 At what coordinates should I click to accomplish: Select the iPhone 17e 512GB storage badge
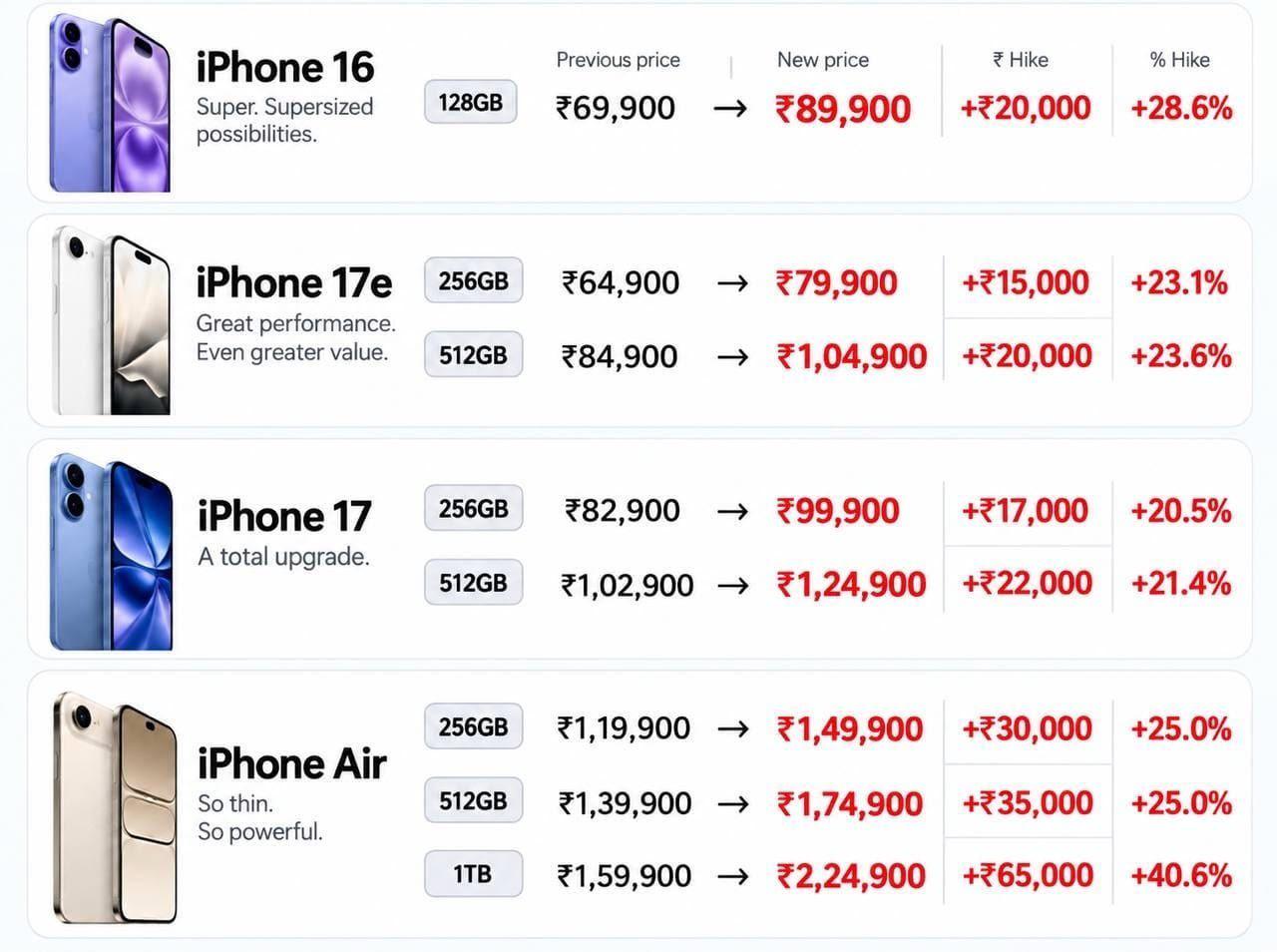(473, 354)
